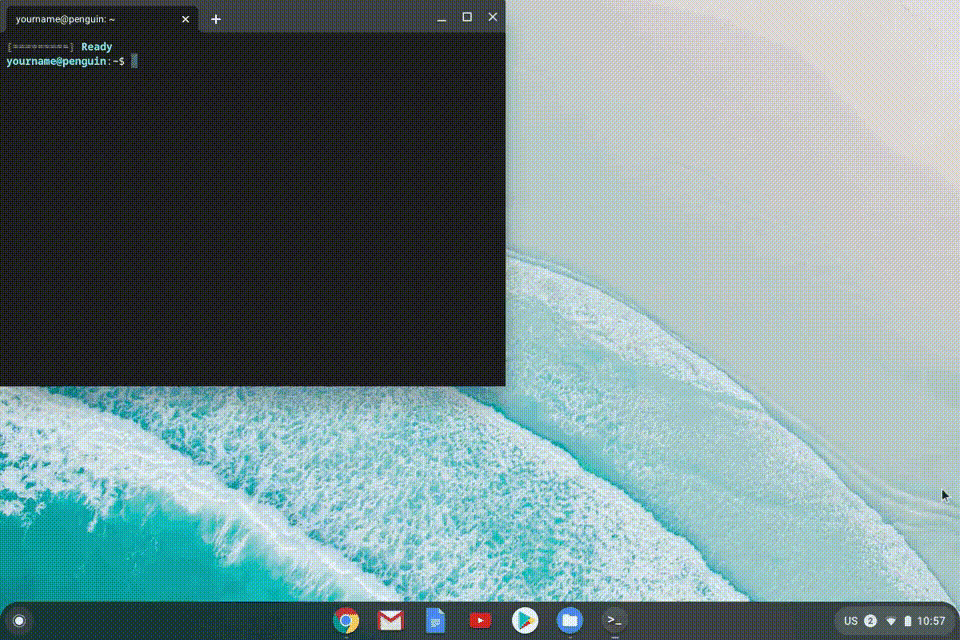This screenshot has width=960, height=640.
Task: Open the Google Play Store
Action: click(x=524, y=620)
